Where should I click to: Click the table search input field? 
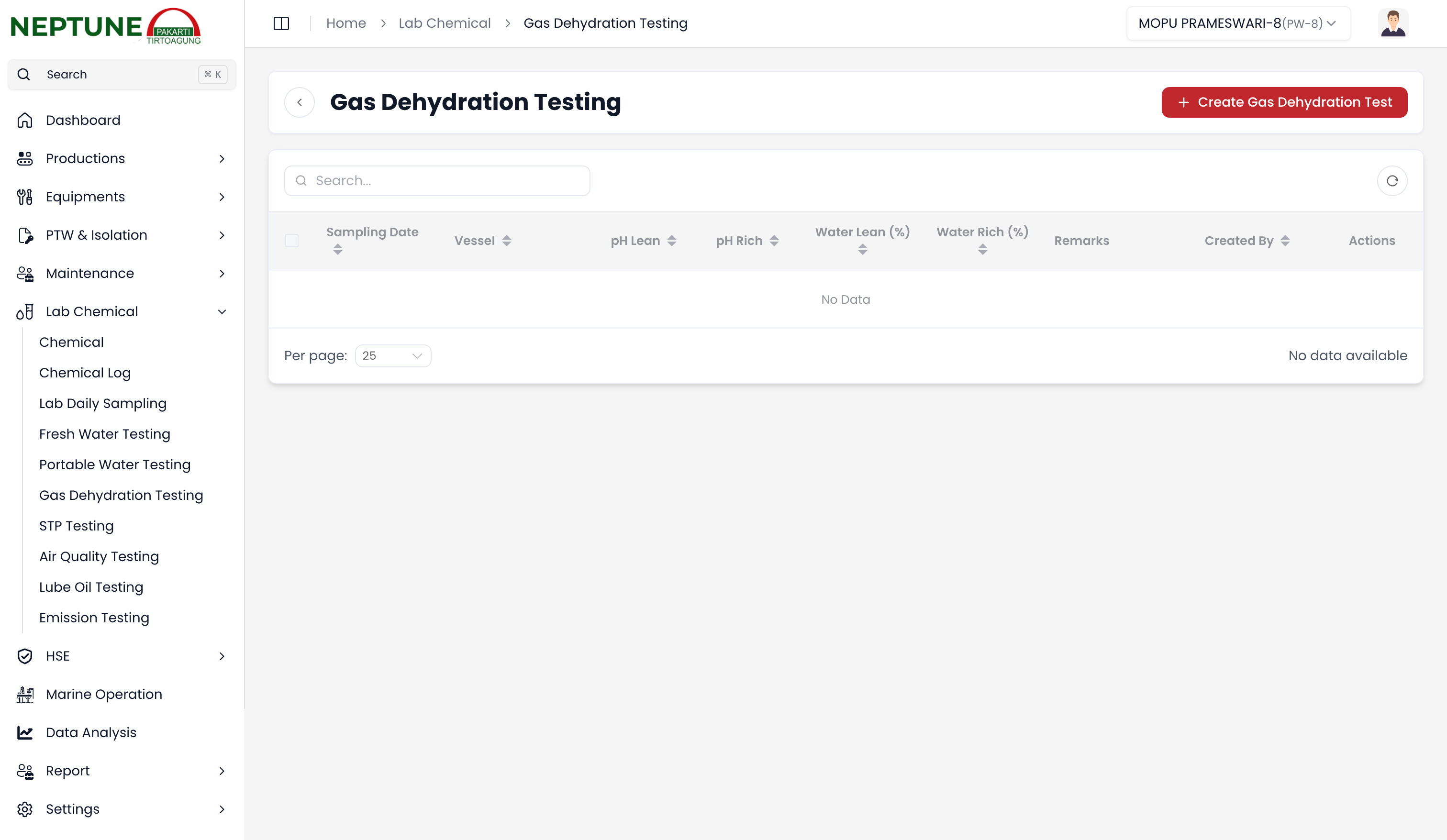tap(436, 180)
